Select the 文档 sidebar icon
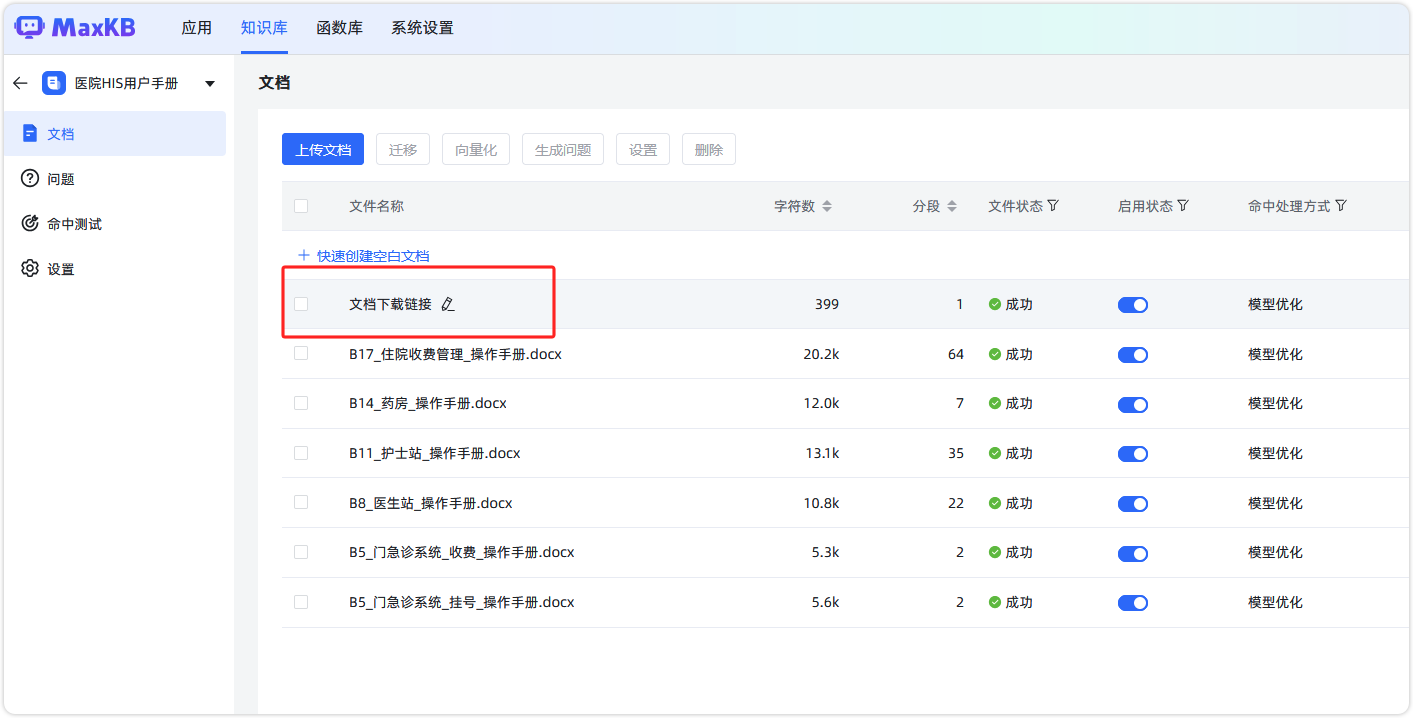 [30, 133]
